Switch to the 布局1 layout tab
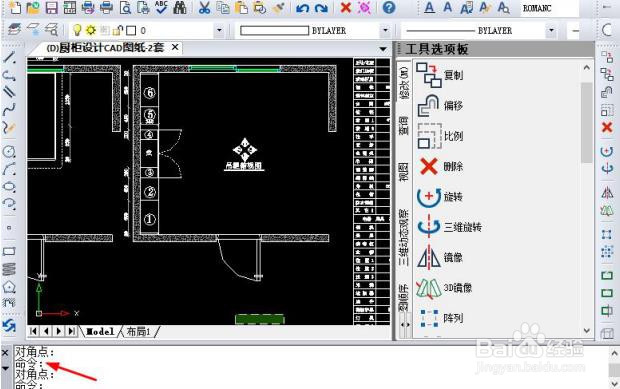The image size is (620, 389). click(x=138, y=331)
